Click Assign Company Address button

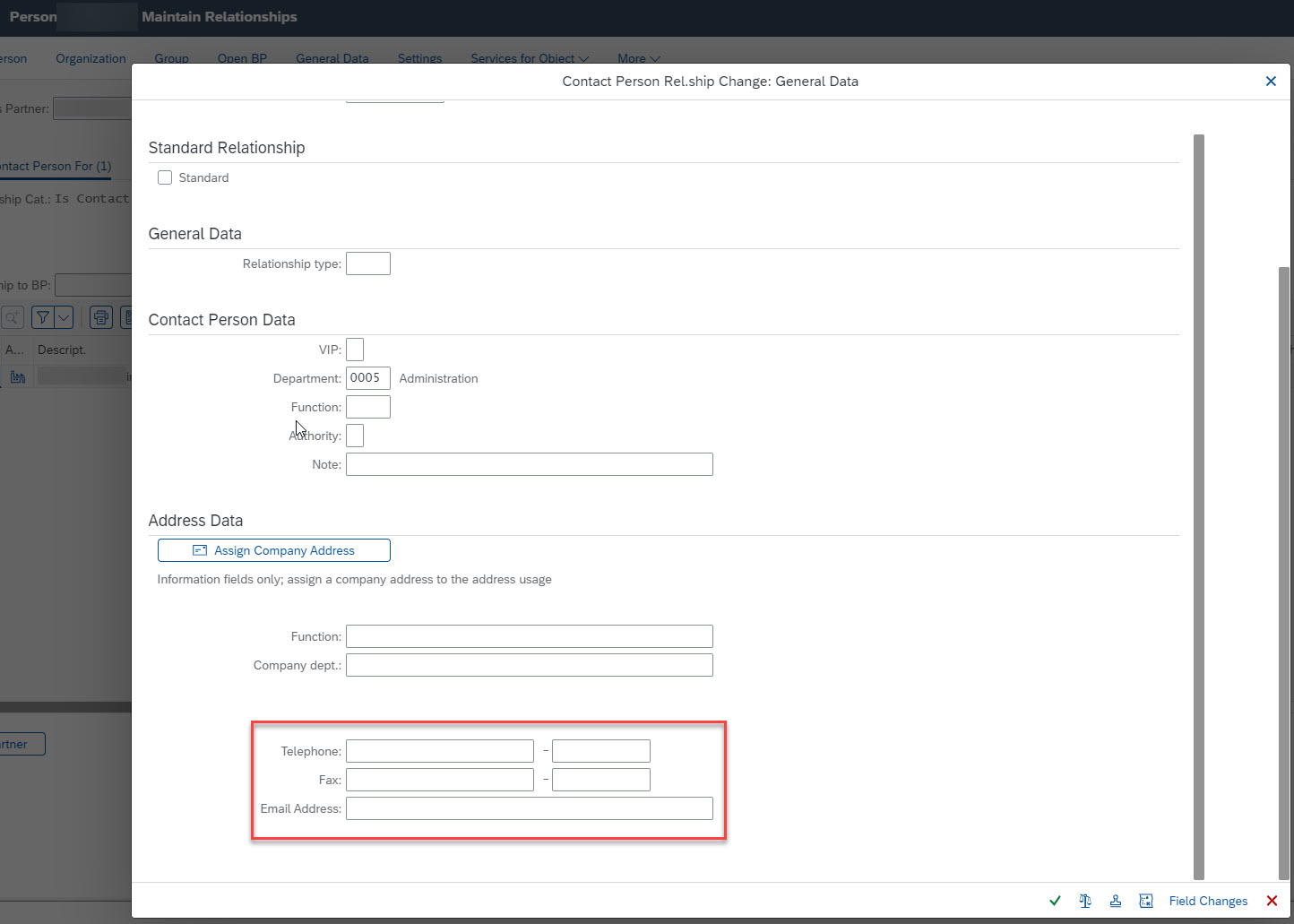coord(274,550)
